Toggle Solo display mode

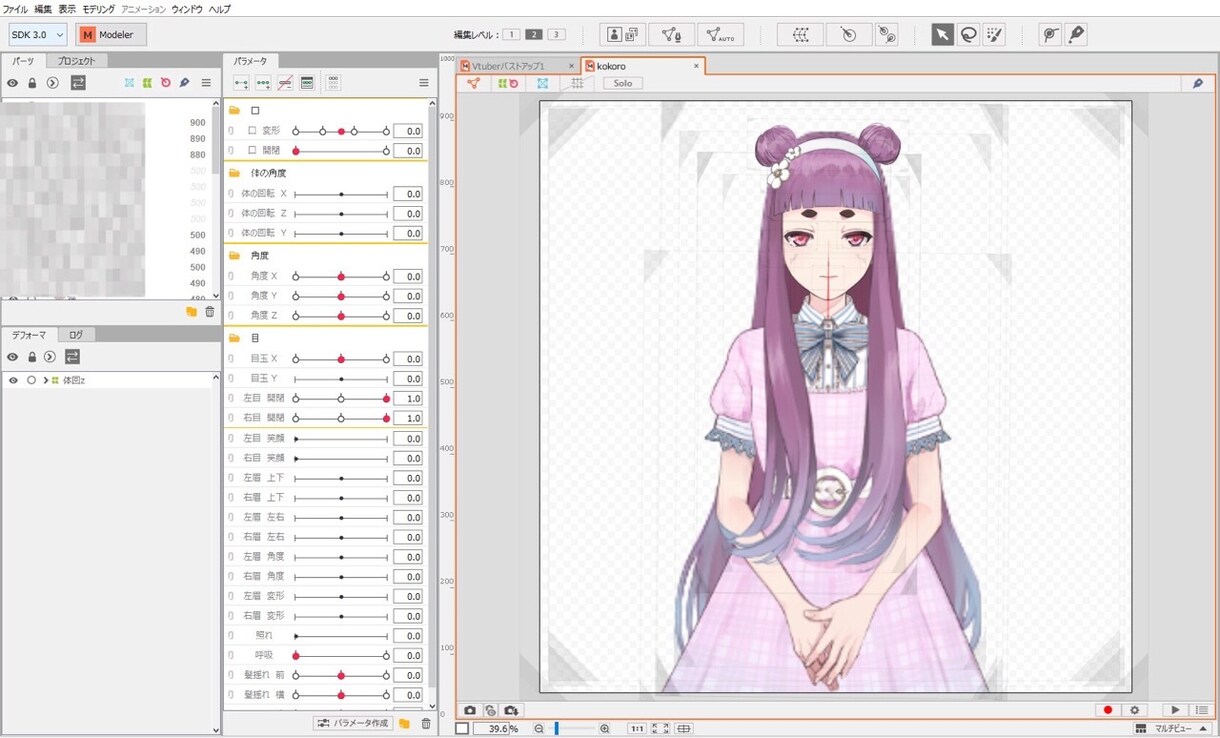pyautogui.click(x=623, y=83)
